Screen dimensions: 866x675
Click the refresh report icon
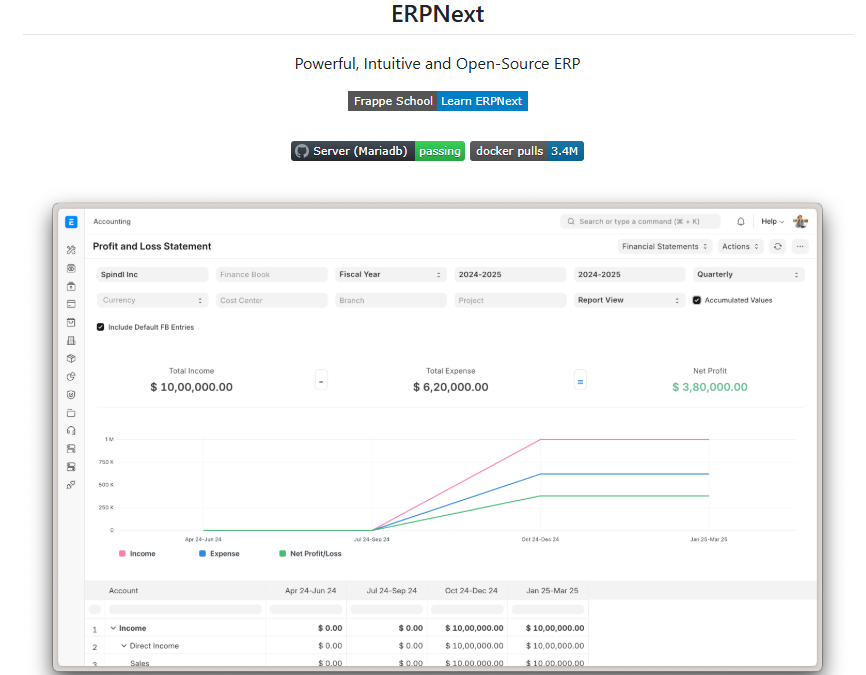tap(778, 246)
